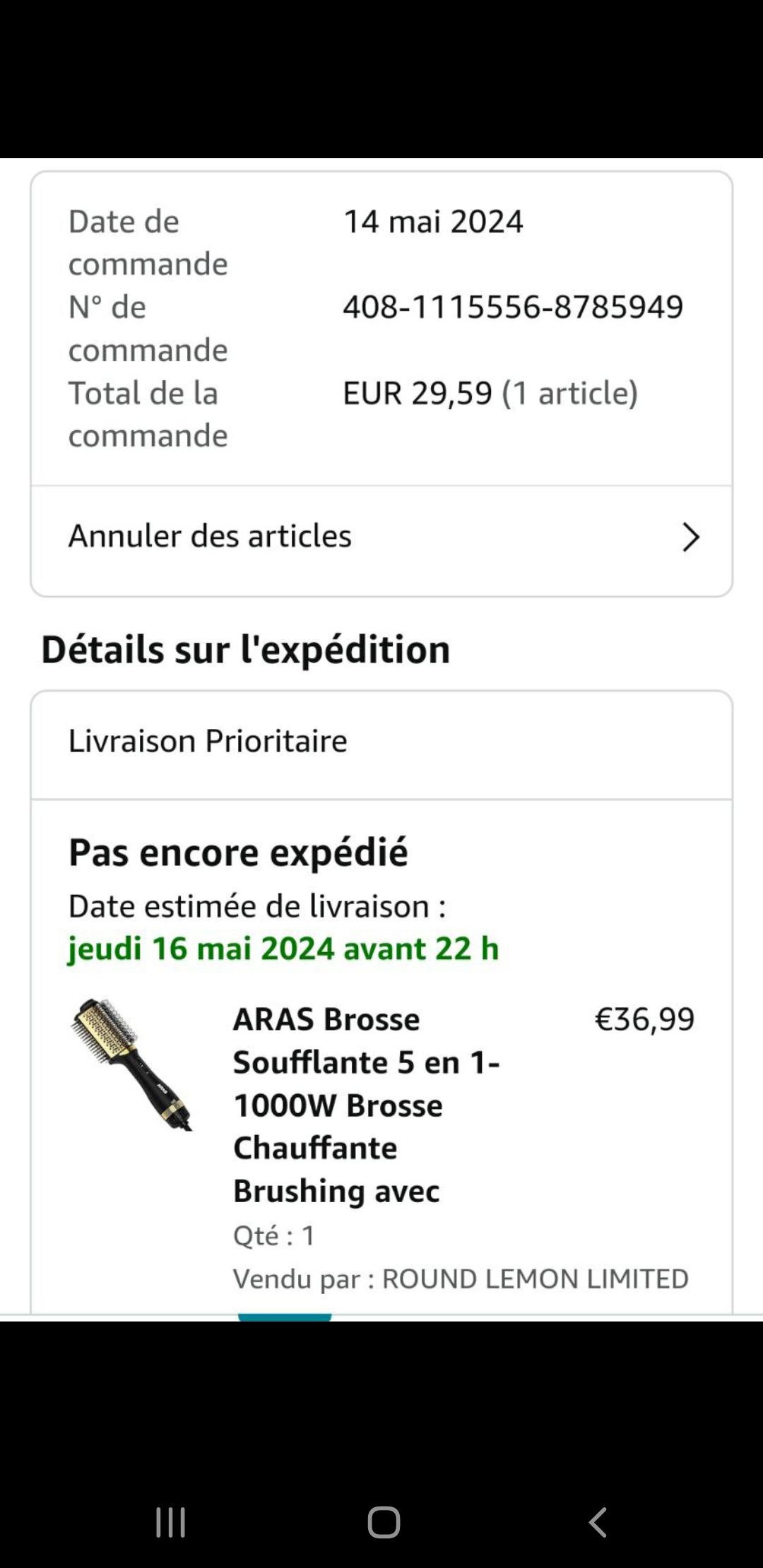Open the recent apps navigation icon
This screenshot has height=1568, width=763.
pos(170,1522)
